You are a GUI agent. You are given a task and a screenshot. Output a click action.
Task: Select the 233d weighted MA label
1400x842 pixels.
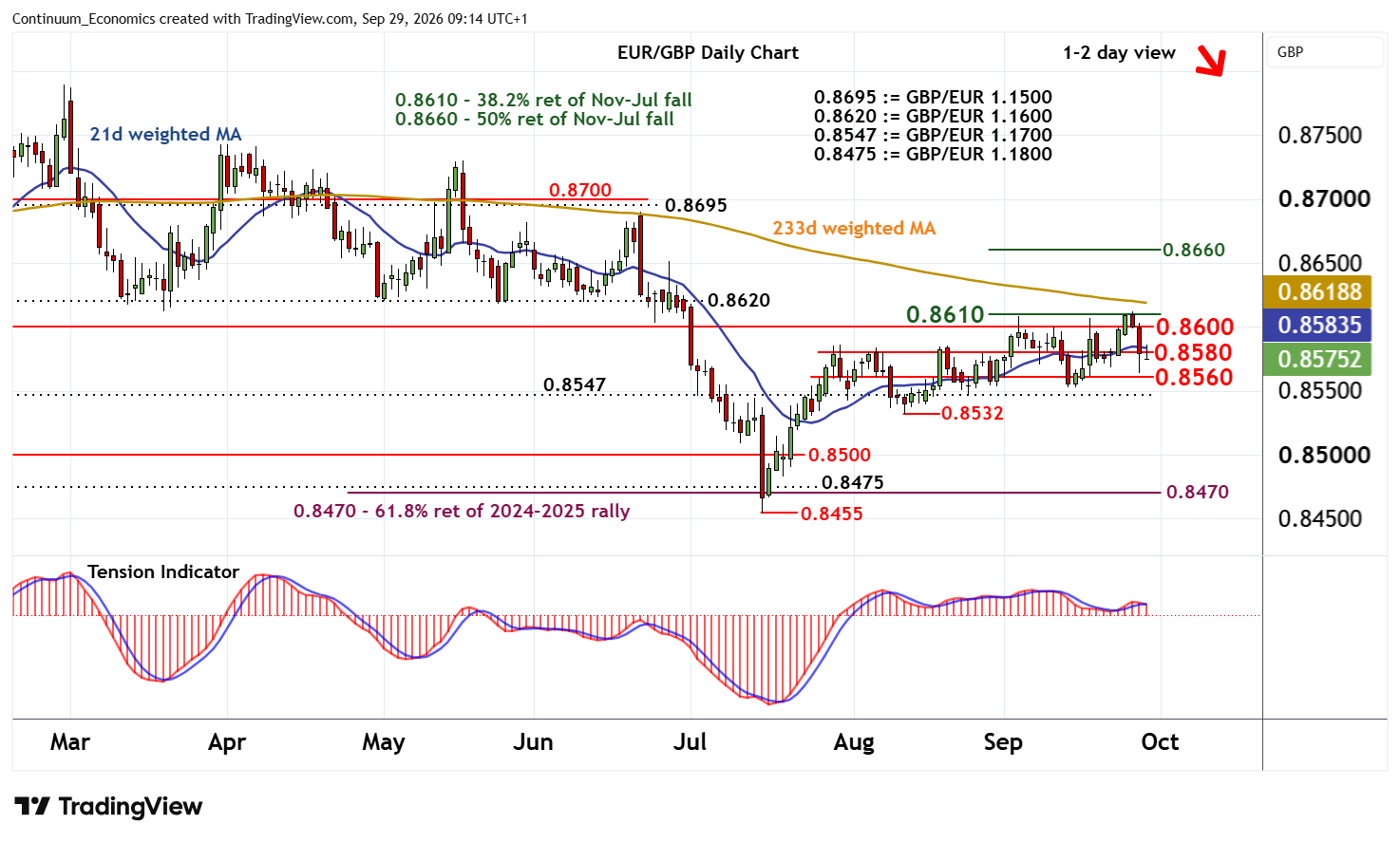pyautogui.click(x=854, y=228)
